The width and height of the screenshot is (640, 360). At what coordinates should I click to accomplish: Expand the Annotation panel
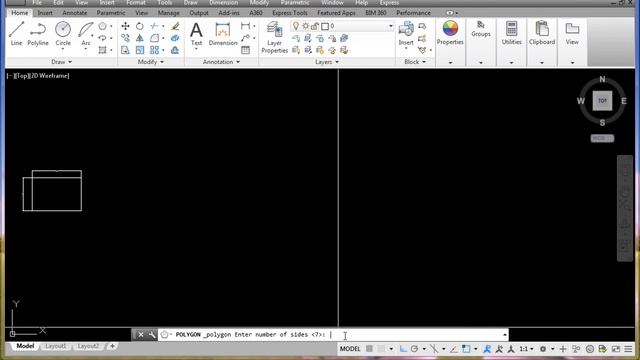pyautogui.click(x=221, y=62)
